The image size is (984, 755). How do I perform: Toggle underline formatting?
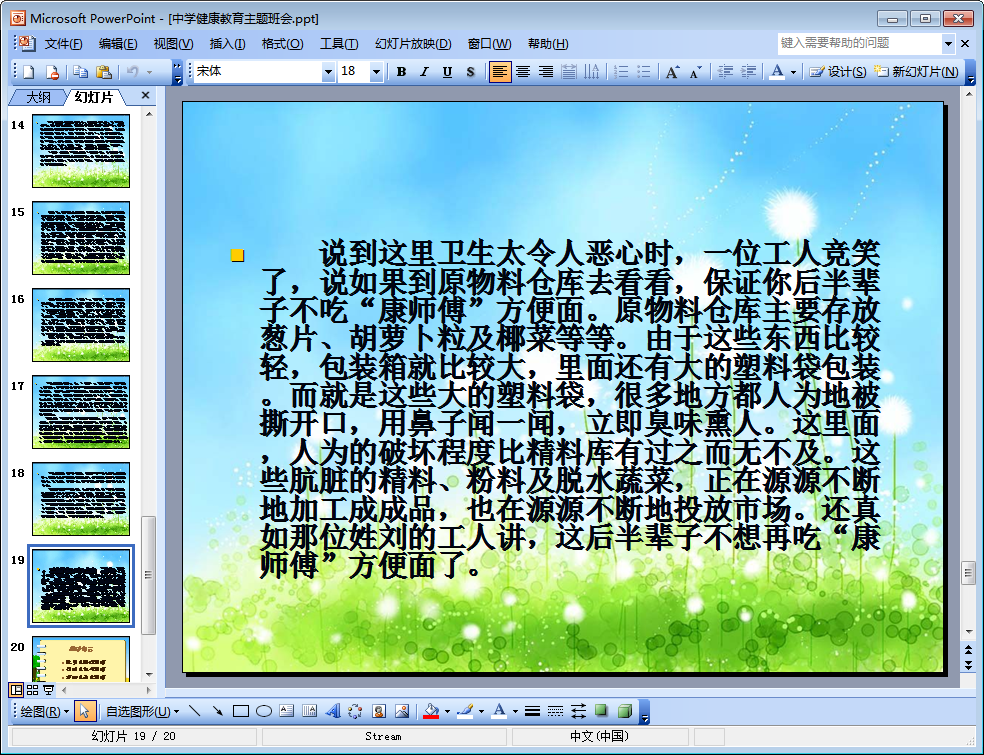(x=447, y=72)
